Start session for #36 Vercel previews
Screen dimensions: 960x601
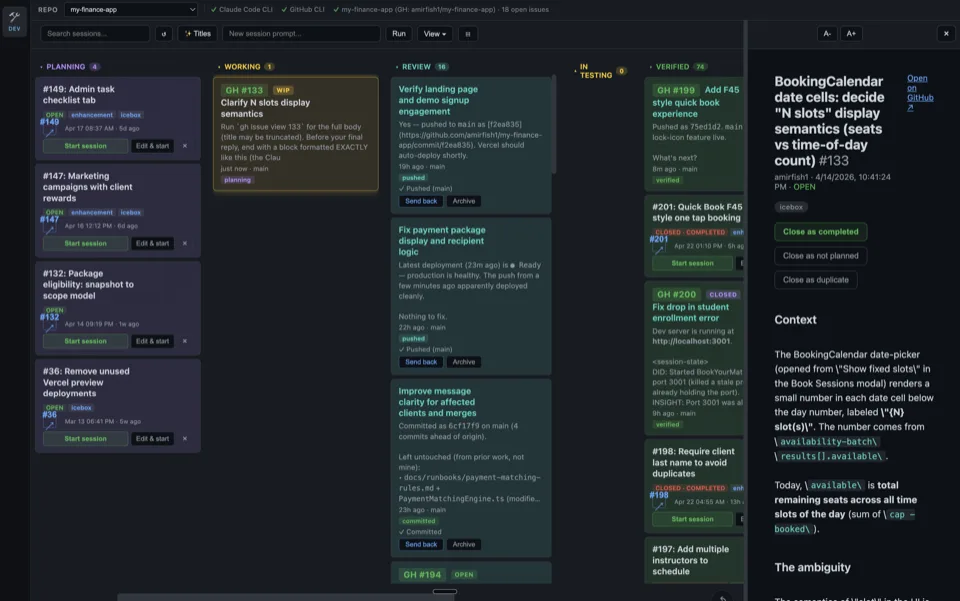pos(85,438)
